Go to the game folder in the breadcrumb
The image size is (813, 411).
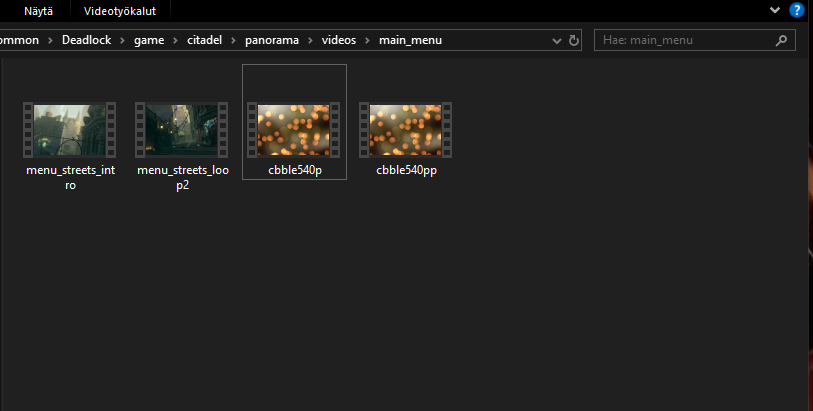point(149,40)
